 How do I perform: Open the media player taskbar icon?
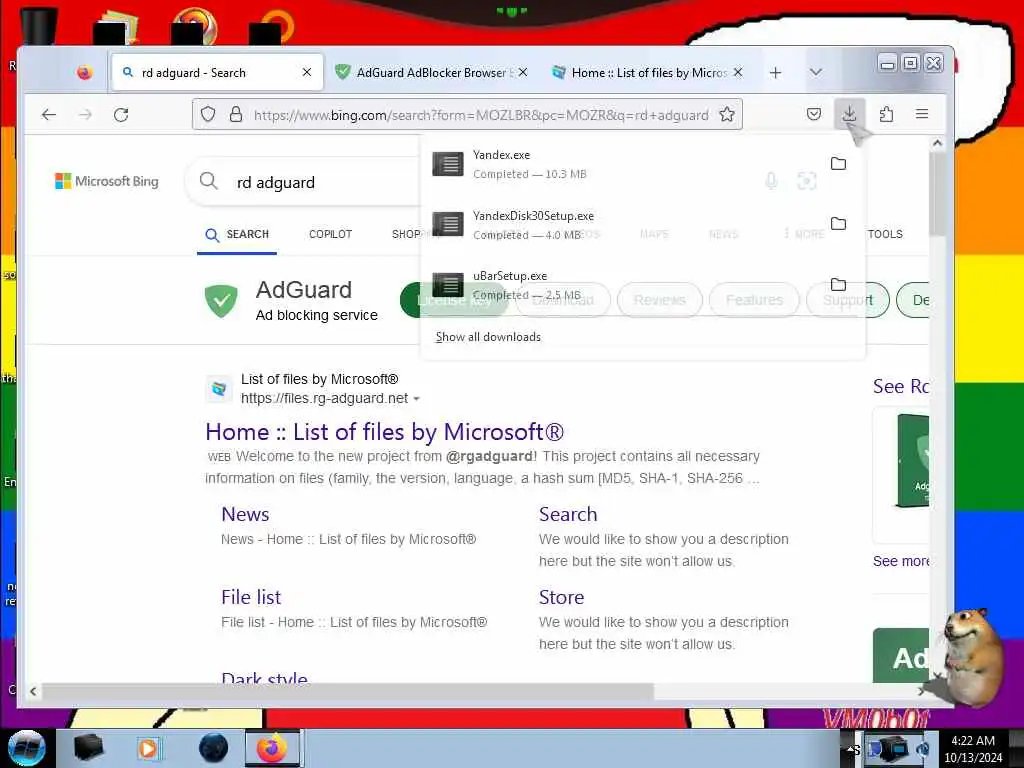[148, 748]
